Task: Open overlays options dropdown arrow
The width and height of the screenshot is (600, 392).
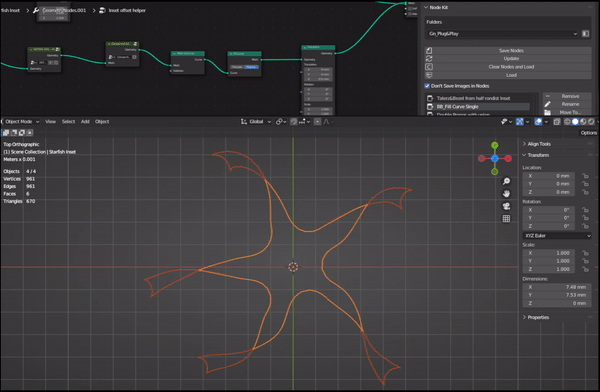Action: click(x=546, y=122)
